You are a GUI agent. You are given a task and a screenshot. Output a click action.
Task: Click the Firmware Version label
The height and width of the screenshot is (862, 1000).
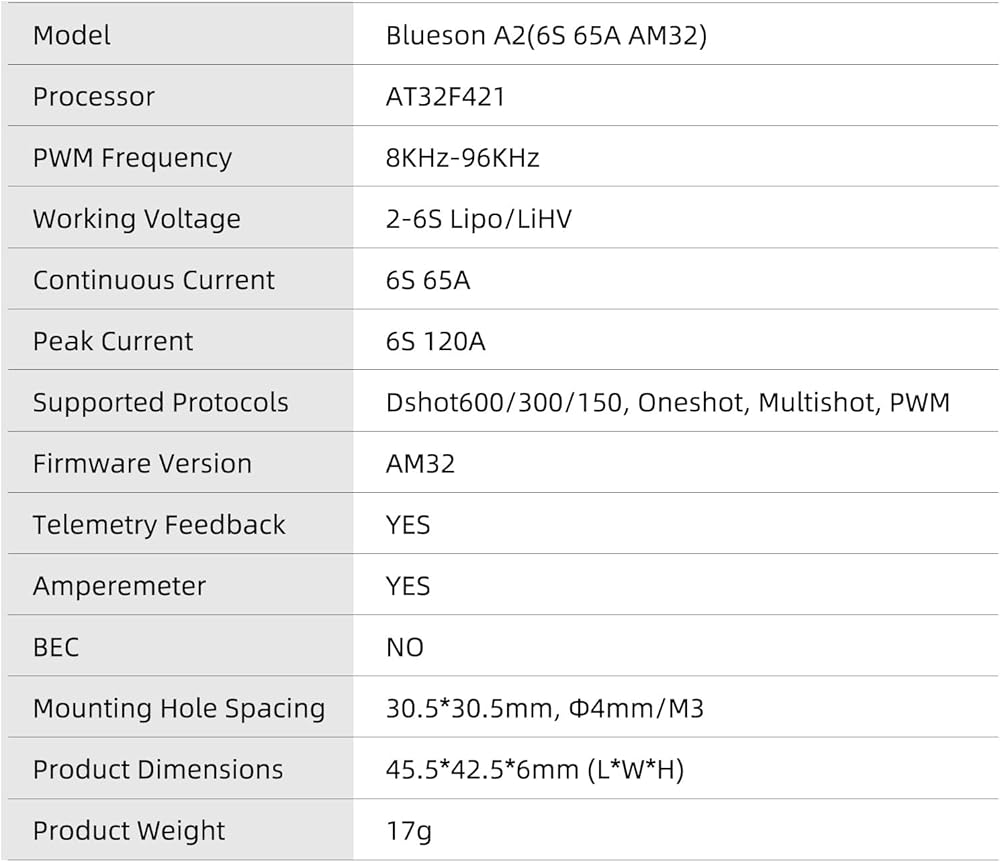click(x=142, y=464)
